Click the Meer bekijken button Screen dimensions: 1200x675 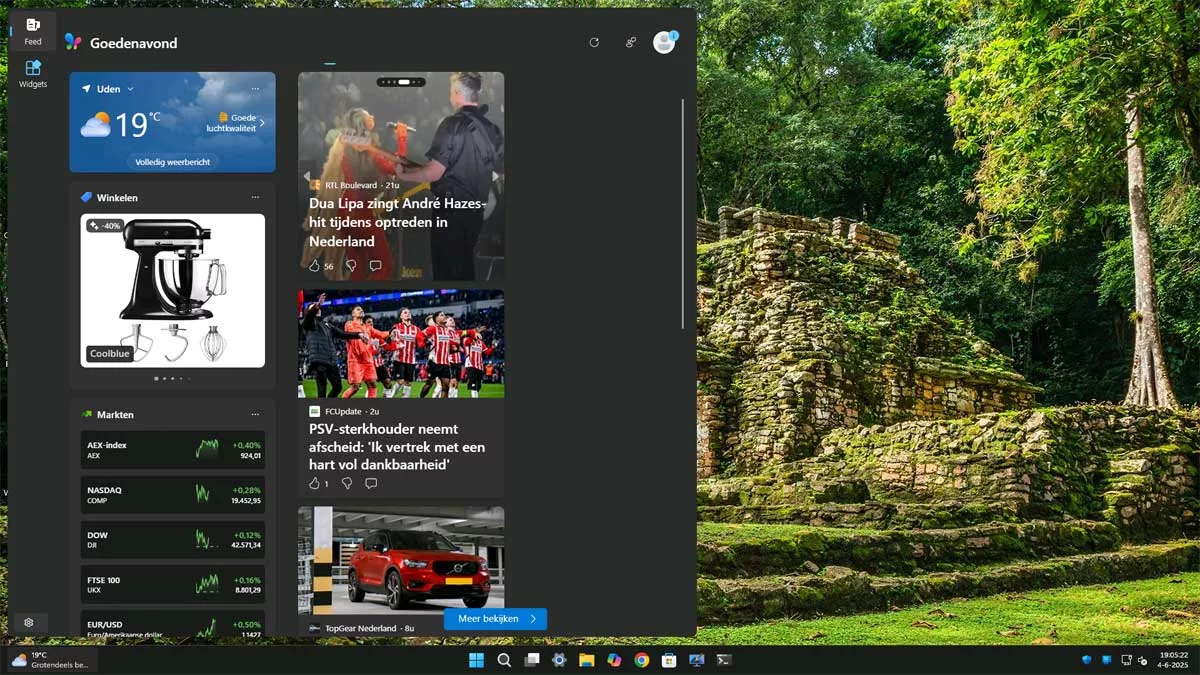[496, 619]
